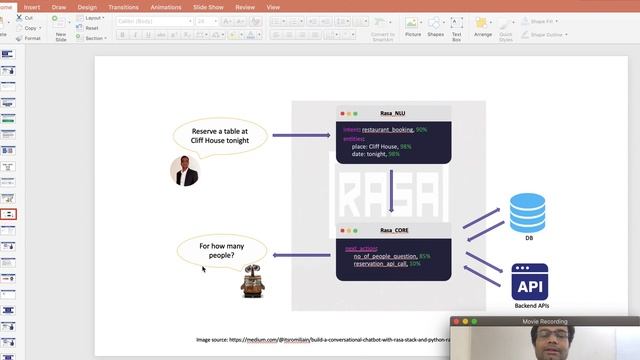Click the Reset slide icon
640x360 pixels.
80,28
